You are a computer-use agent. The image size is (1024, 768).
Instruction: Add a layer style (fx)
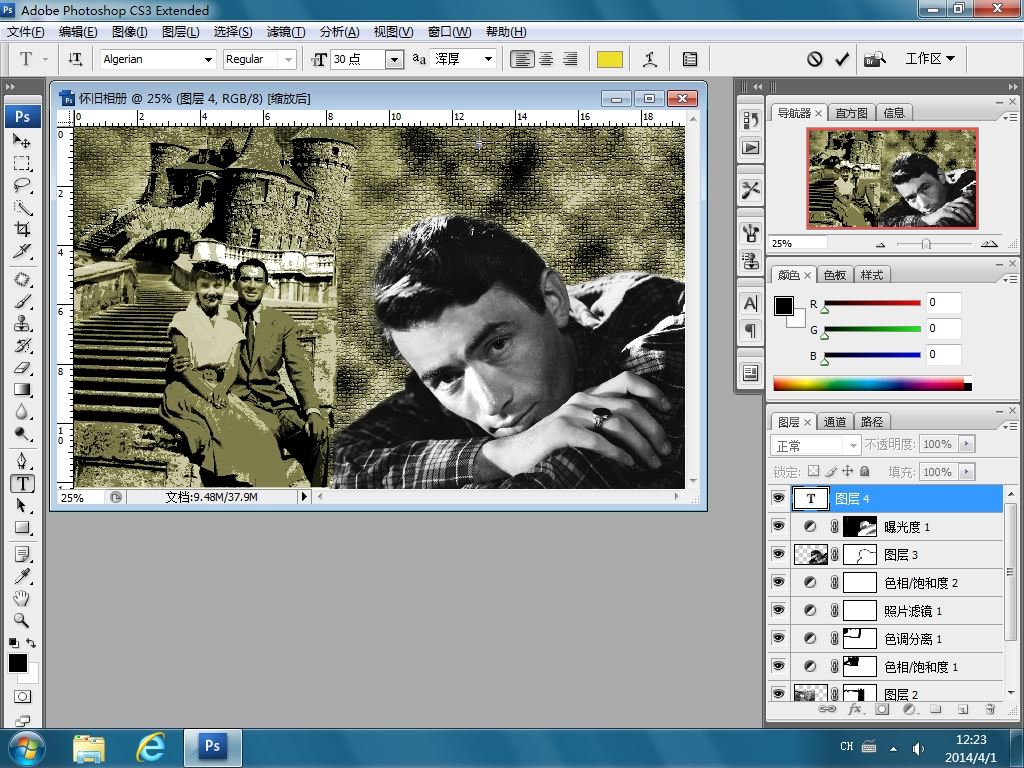pos(854,709)
